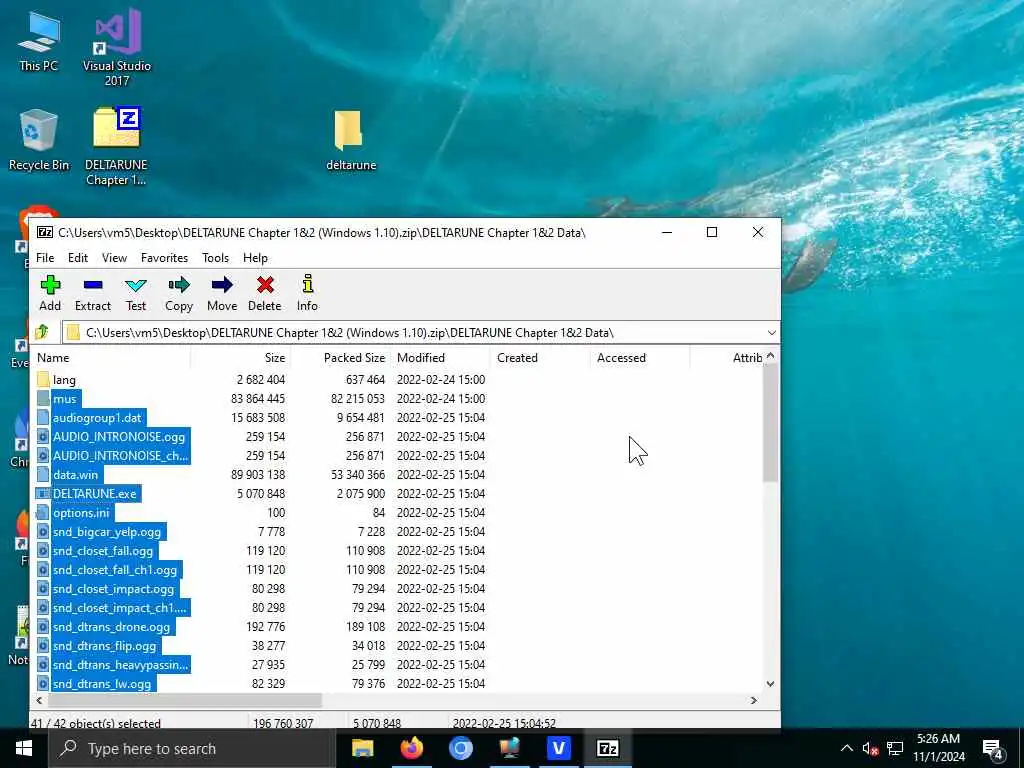Screen dimensions: 1024x768
Task: Select the snd_closet_impact.ogg file
Action: pyautogui.click(x=114, y=588)
